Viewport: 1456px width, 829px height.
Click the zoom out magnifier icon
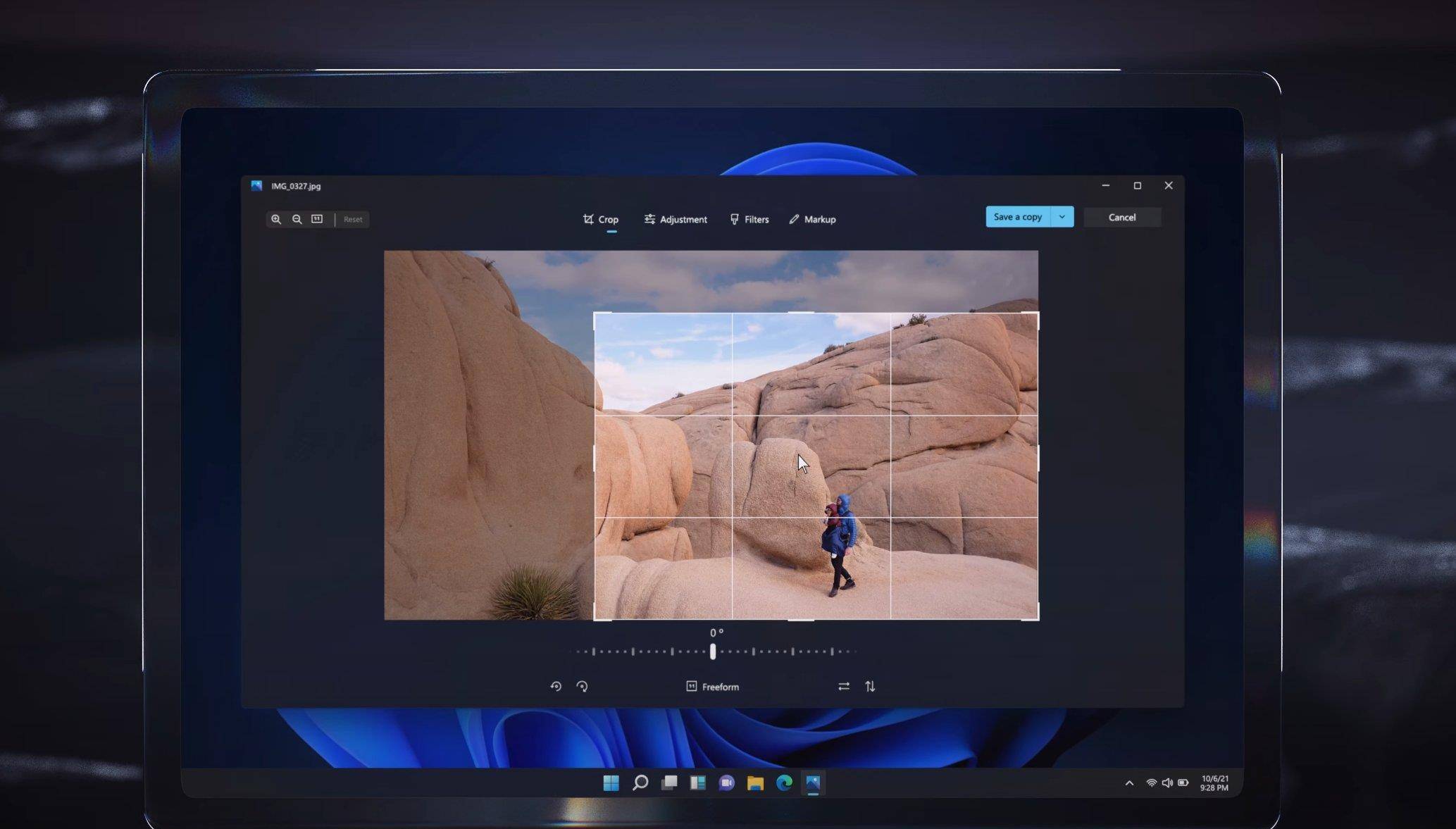[297, 219]
